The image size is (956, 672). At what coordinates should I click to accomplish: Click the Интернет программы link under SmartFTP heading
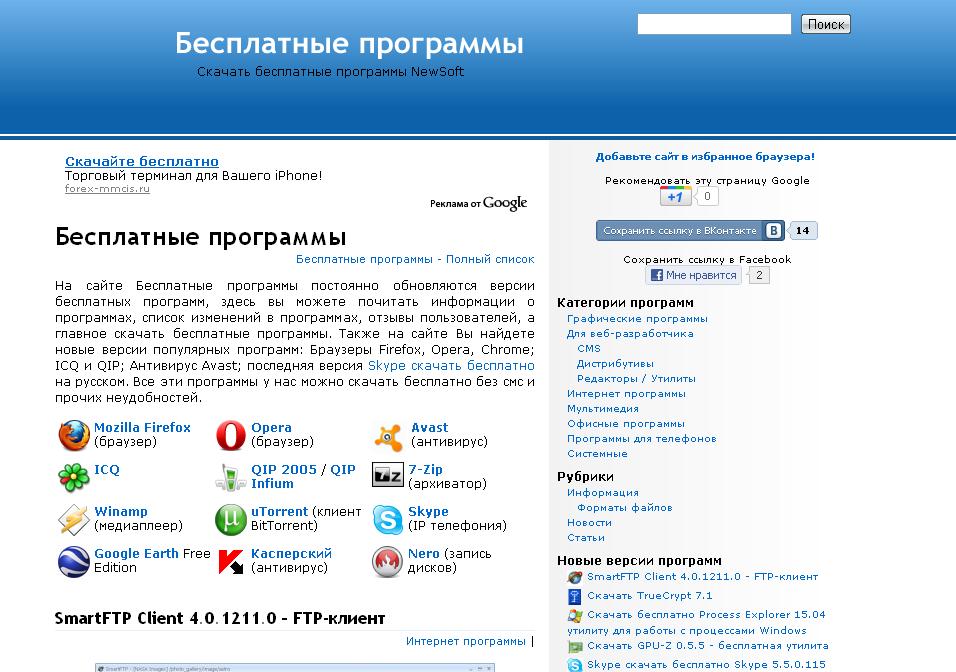tap(466, 642)
